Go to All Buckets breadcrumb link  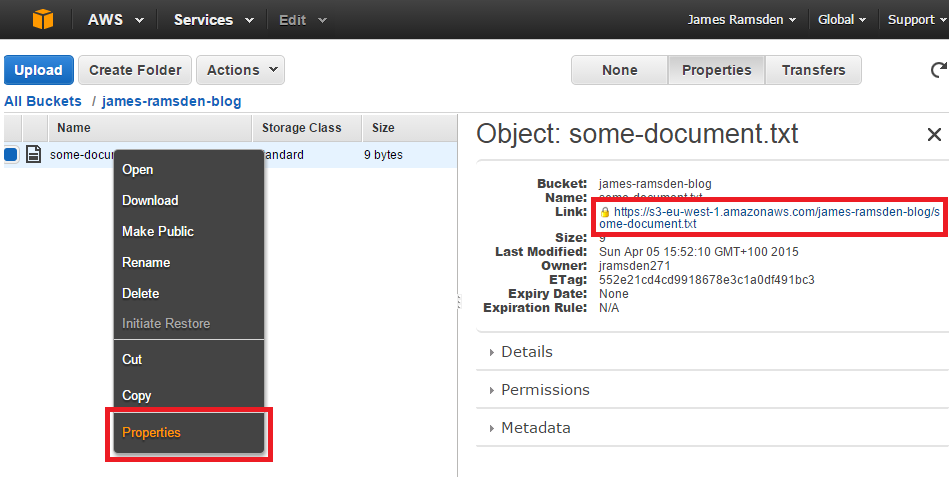tap(43, 101)
